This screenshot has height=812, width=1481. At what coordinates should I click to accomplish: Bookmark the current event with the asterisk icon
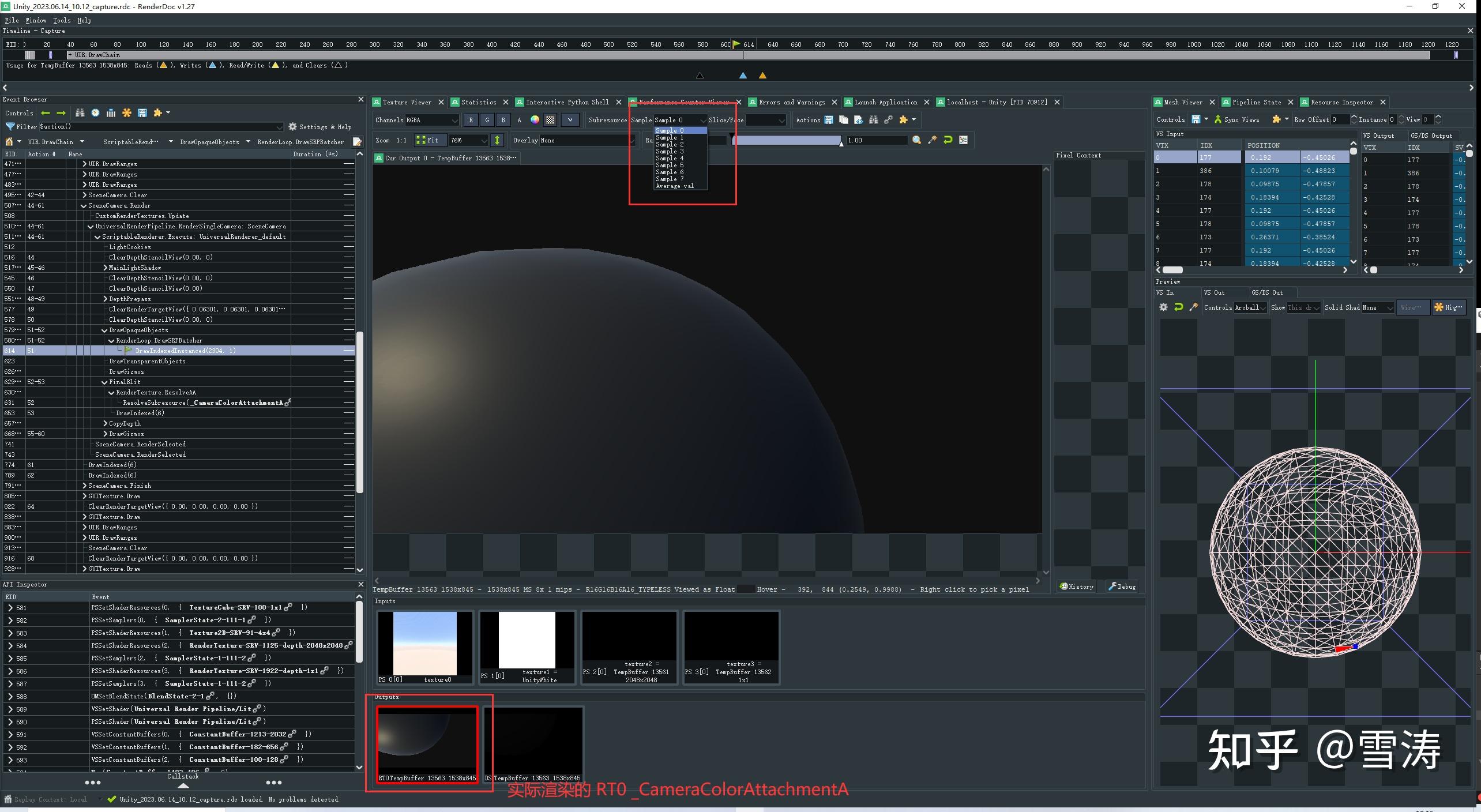click(x=127, y=113)
